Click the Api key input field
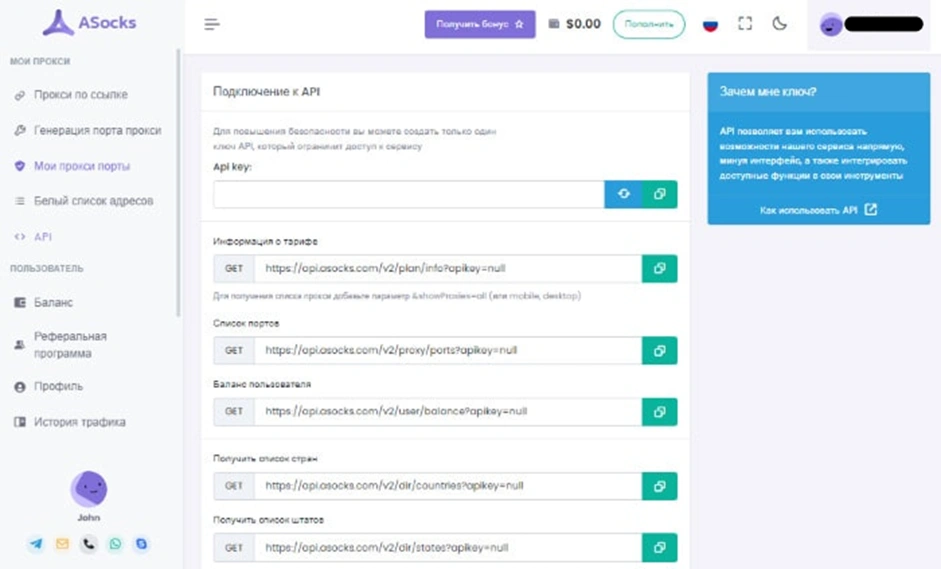 click(x=408, y=194)
